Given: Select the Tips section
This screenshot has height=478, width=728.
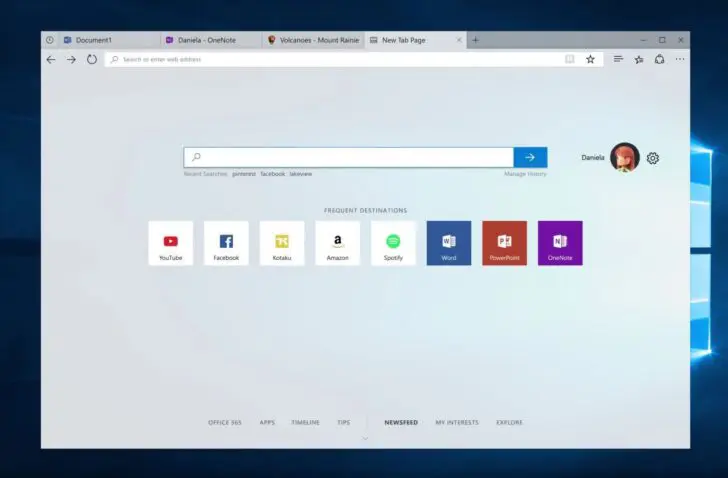Looking at the screenshot, I should (x=344, y=422).
